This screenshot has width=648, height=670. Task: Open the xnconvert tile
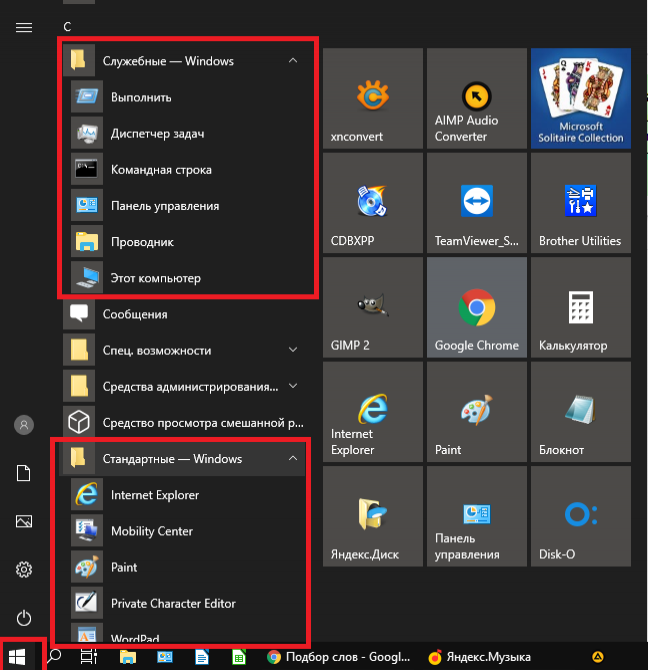372,98
